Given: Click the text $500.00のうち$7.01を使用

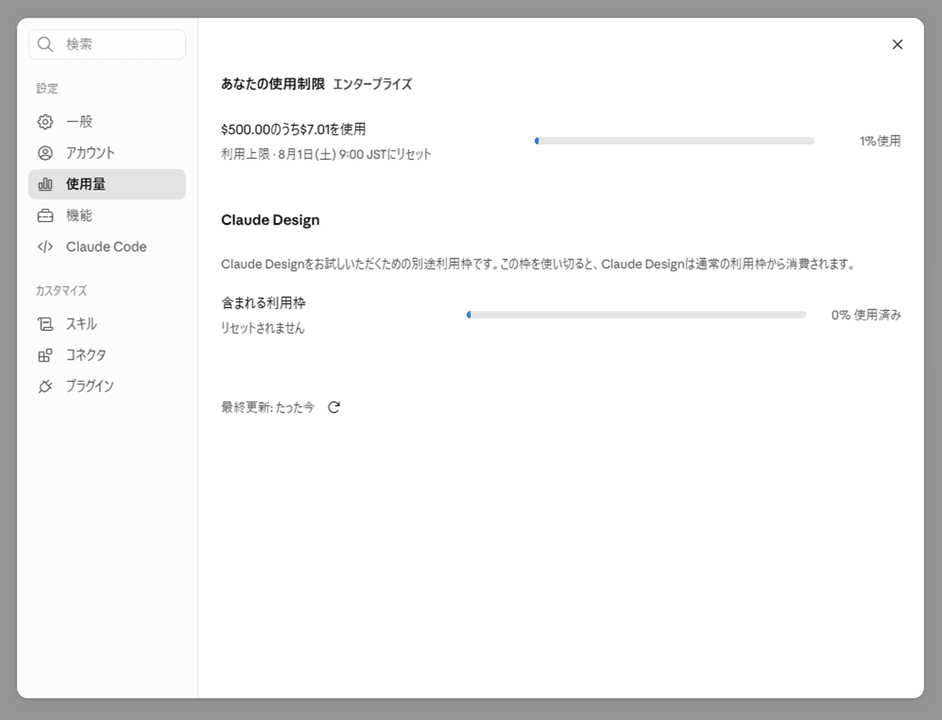Looking at the screenshot, I should [293, 129].
